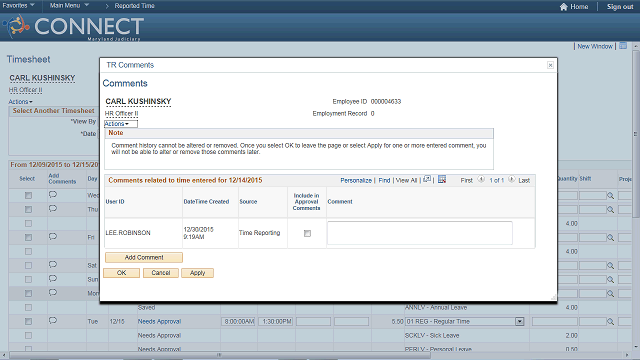Open the Favorites dropdown menu
Image resolution: width=640 pixels, height=360 pixels.
18,5
